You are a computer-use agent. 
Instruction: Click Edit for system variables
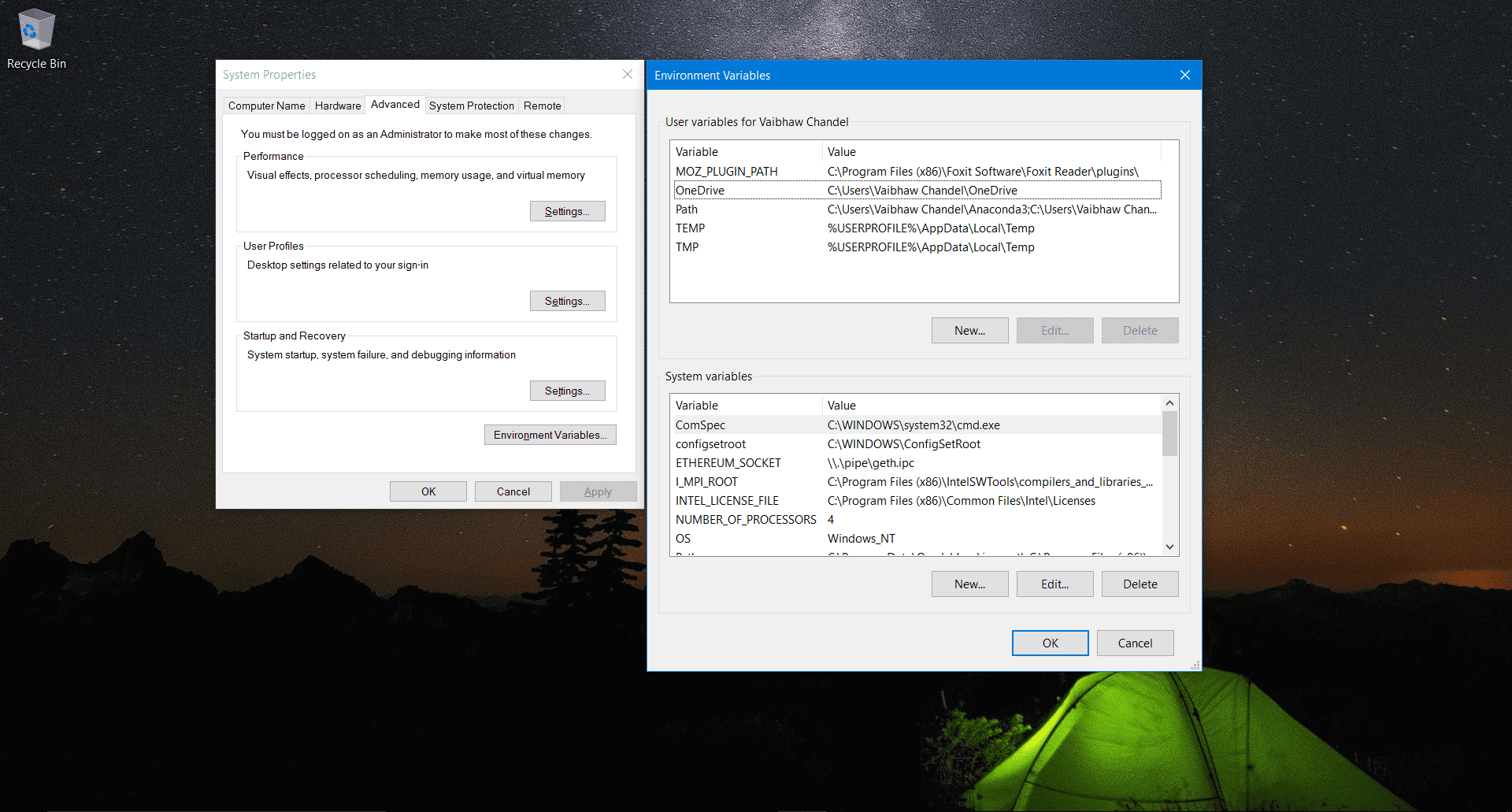pyautogui.click(x=1054, y=584)
